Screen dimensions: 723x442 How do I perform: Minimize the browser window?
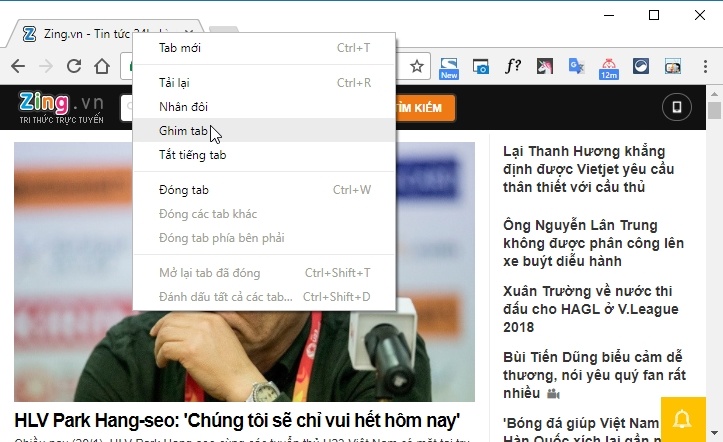tap(609, 15)
